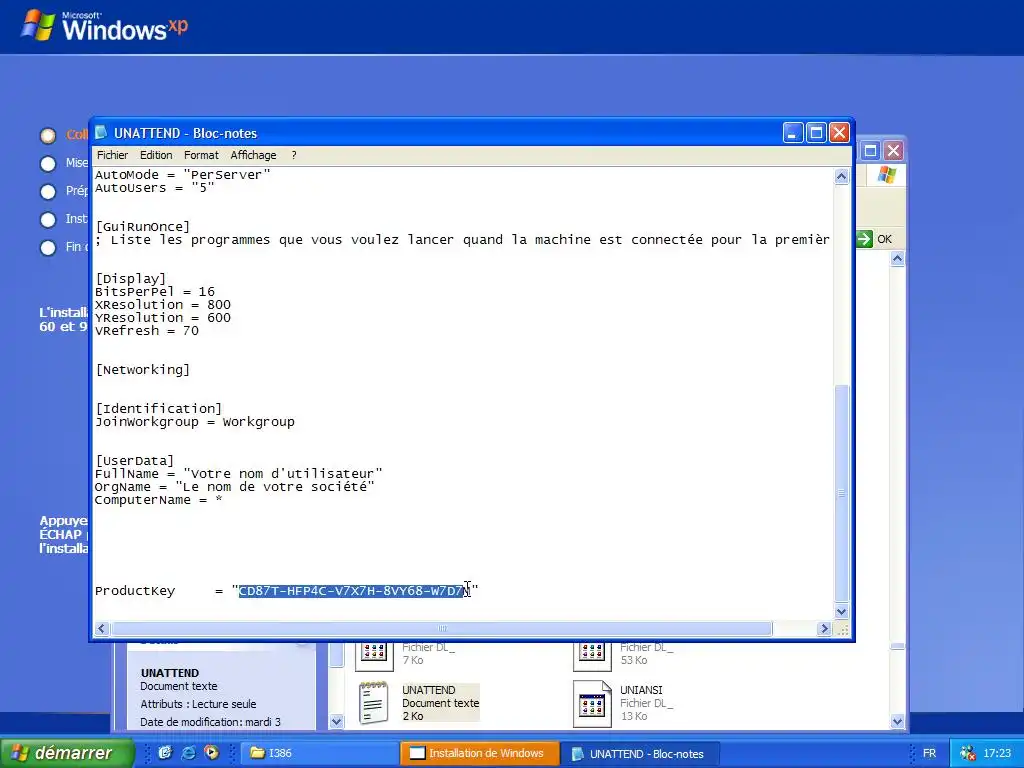The height and width of the screenshot is (768, 1024).
Task: Select the UNIANSI file icon in Explorer
Action: (x=592, y=703)
